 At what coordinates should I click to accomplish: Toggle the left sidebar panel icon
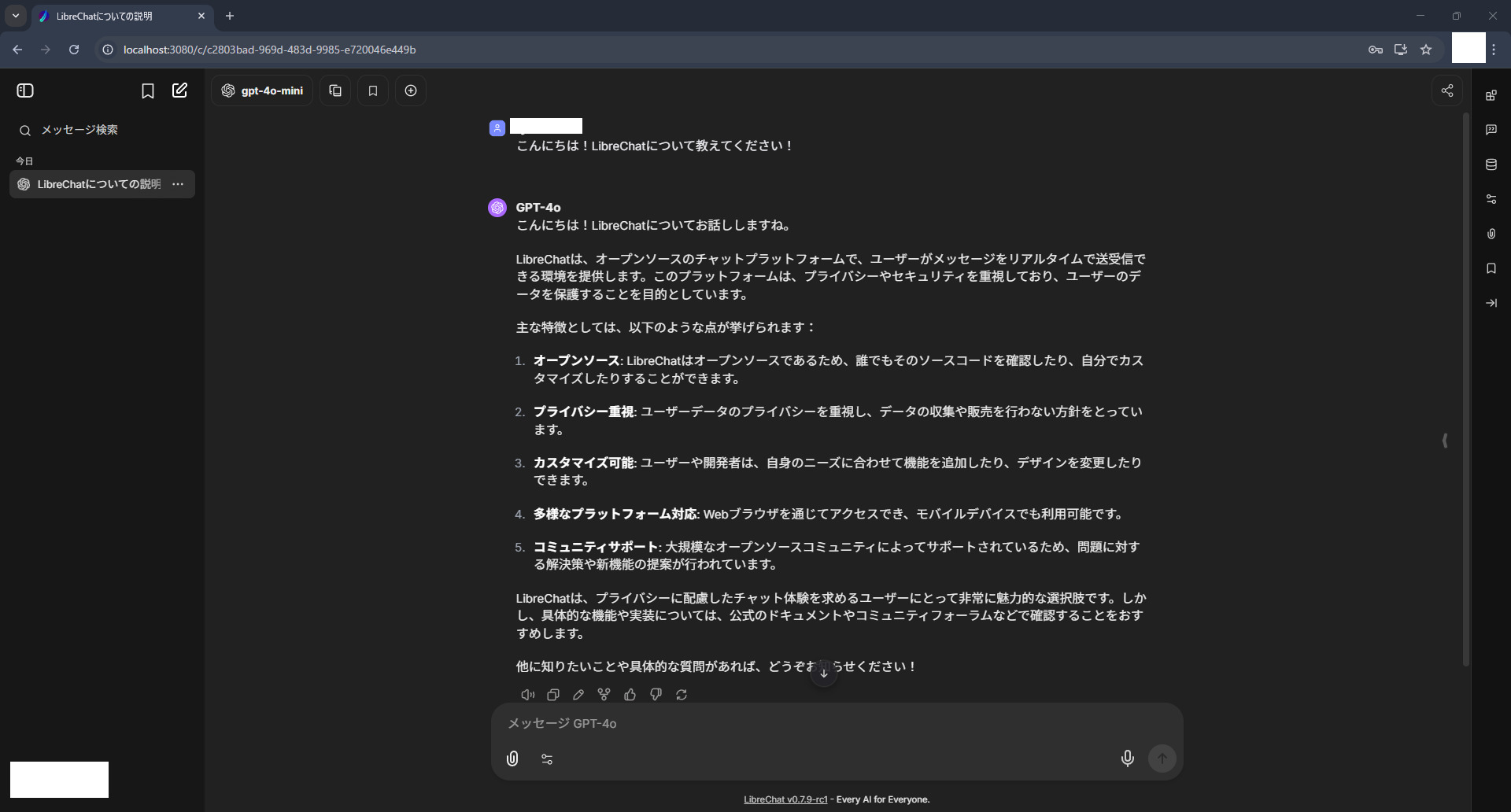[25, 90]
